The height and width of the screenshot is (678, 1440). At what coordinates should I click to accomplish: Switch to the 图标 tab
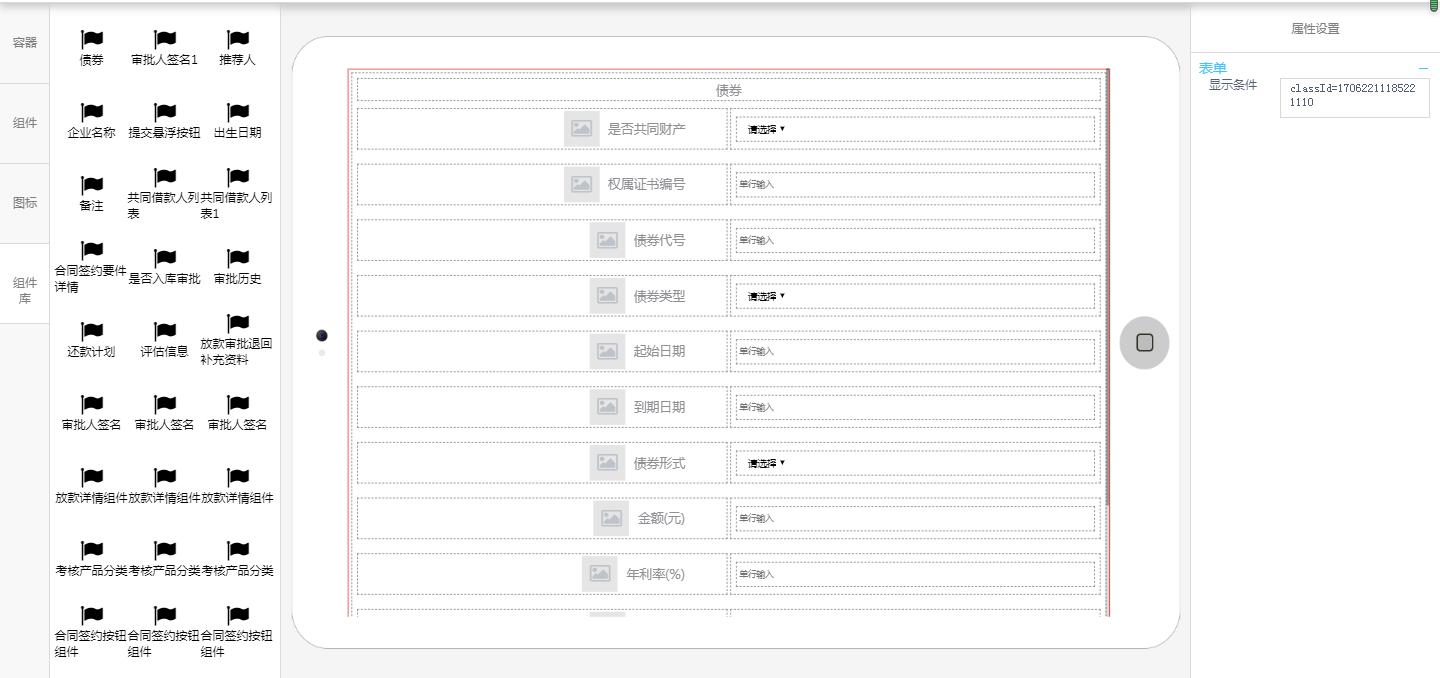pos(25,203)
